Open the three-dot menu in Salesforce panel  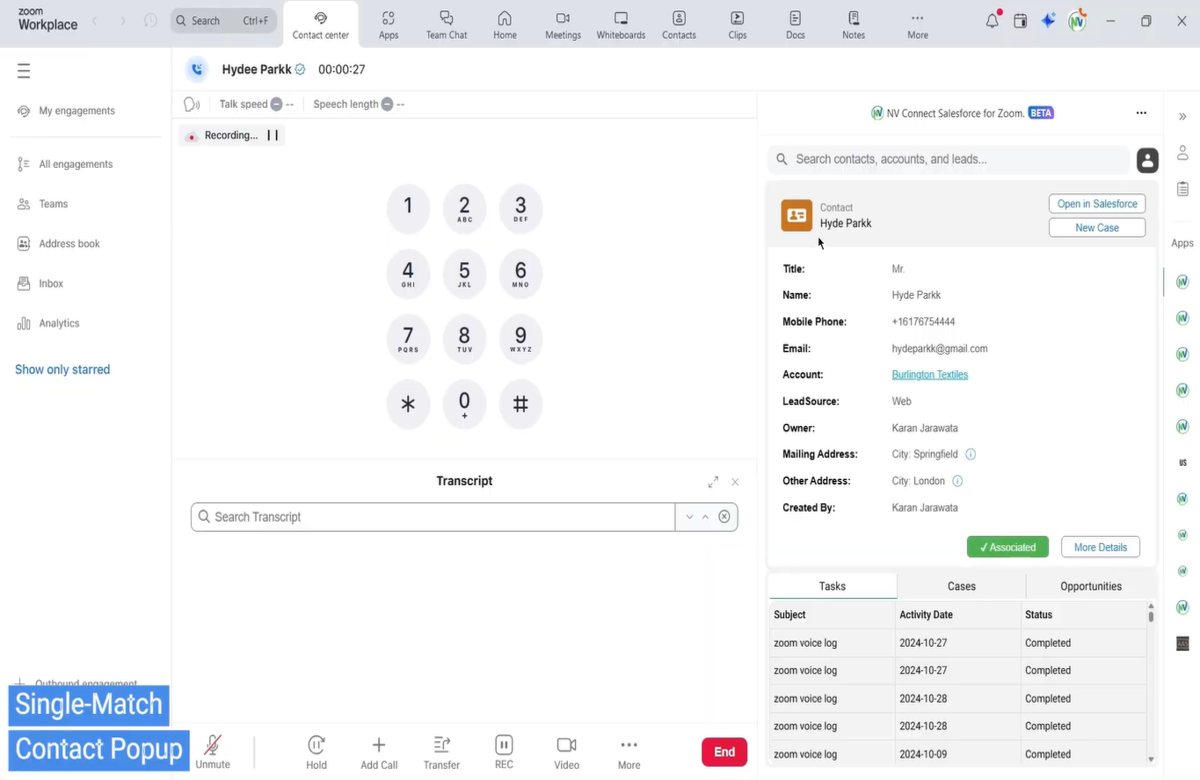[x=1141, y=113]
